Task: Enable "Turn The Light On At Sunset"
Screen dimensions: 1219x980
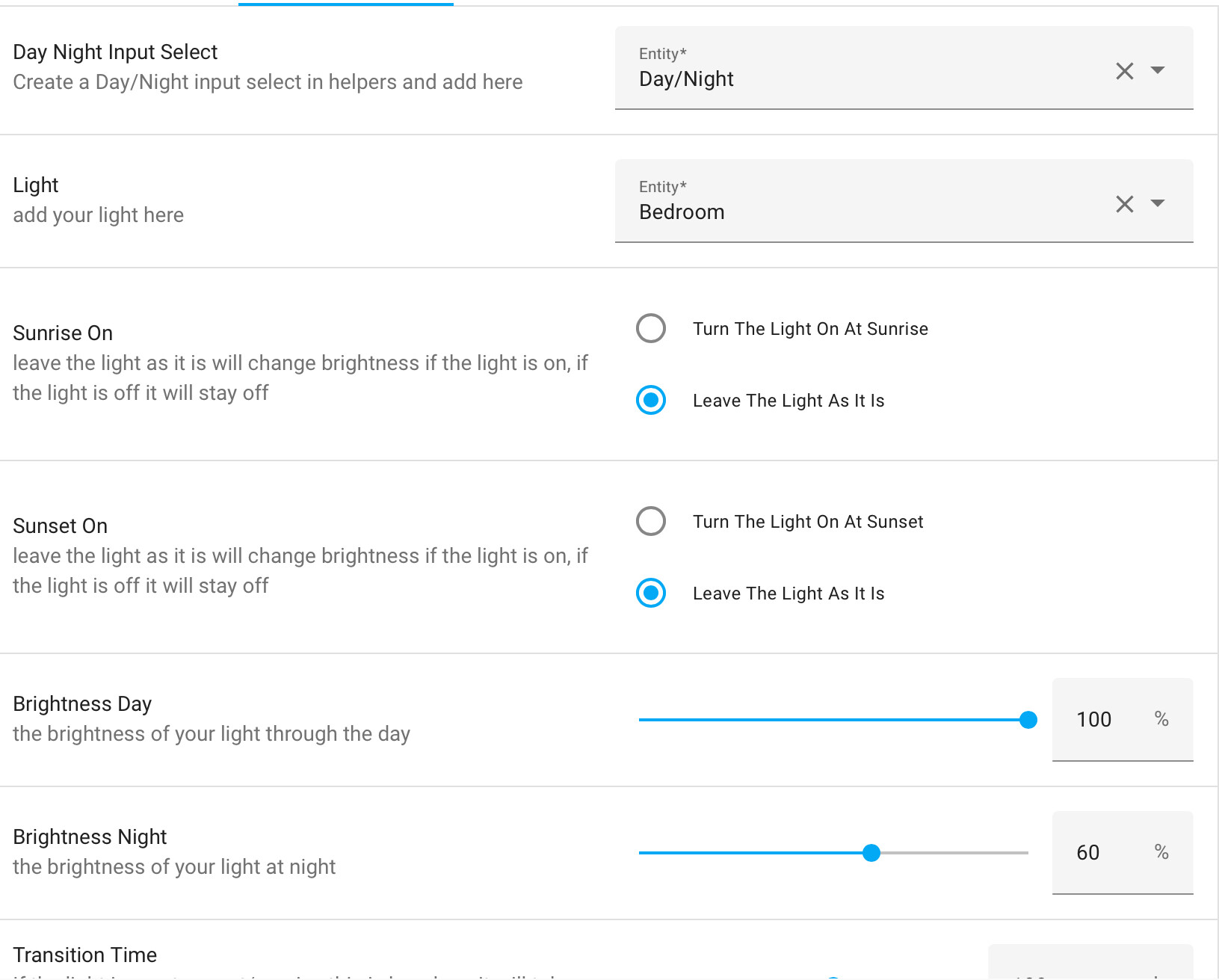Action: 651,521
